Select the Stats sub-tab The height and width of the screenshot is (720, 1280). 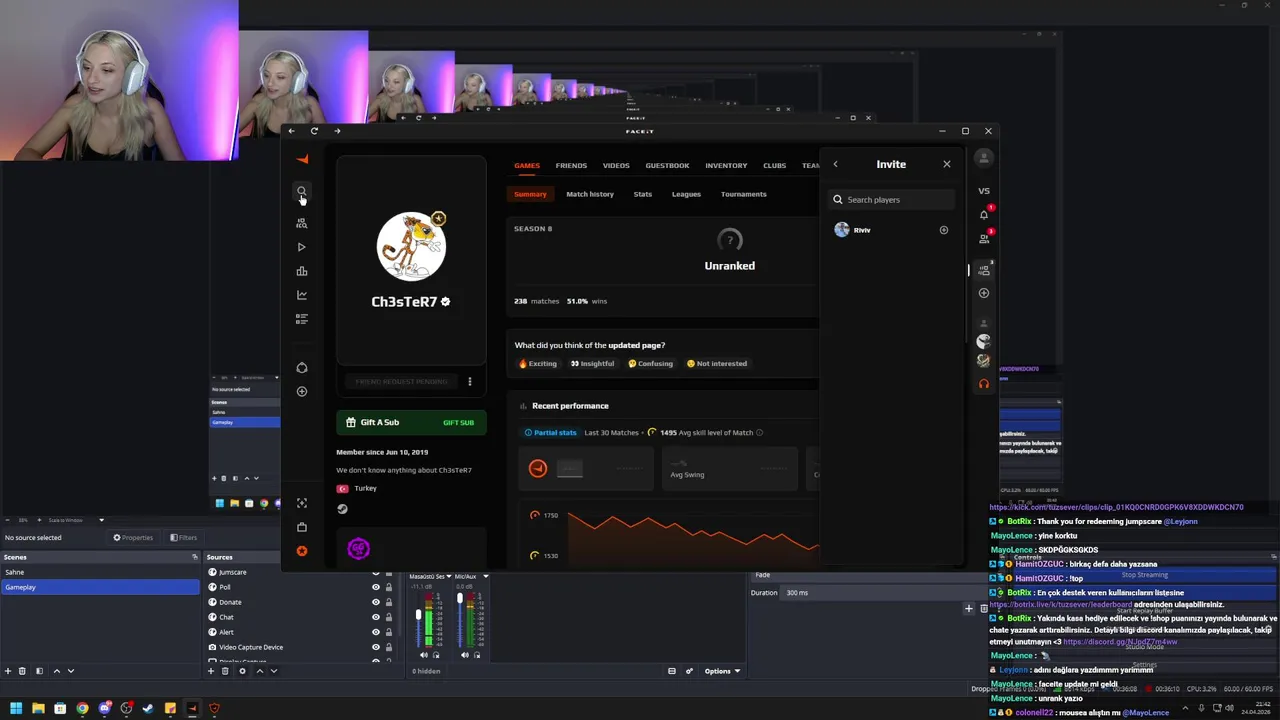643,194
